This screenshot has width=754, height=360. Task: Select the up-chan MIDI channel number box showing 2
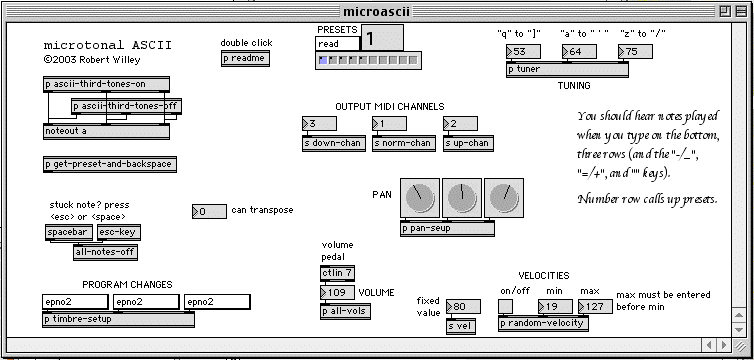(x=460, y=124)
